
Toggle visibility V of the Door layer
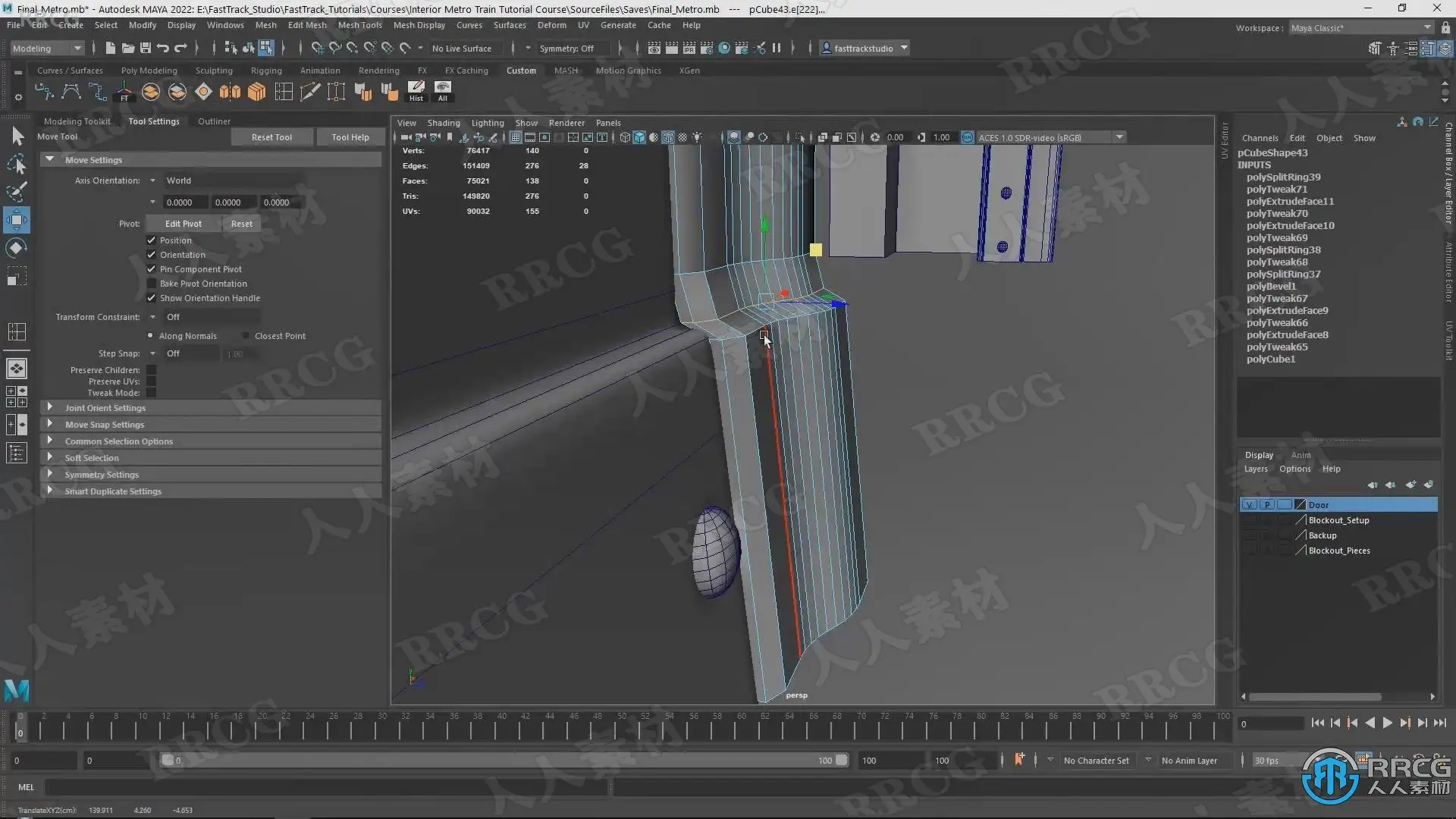tap(1249, 505)
